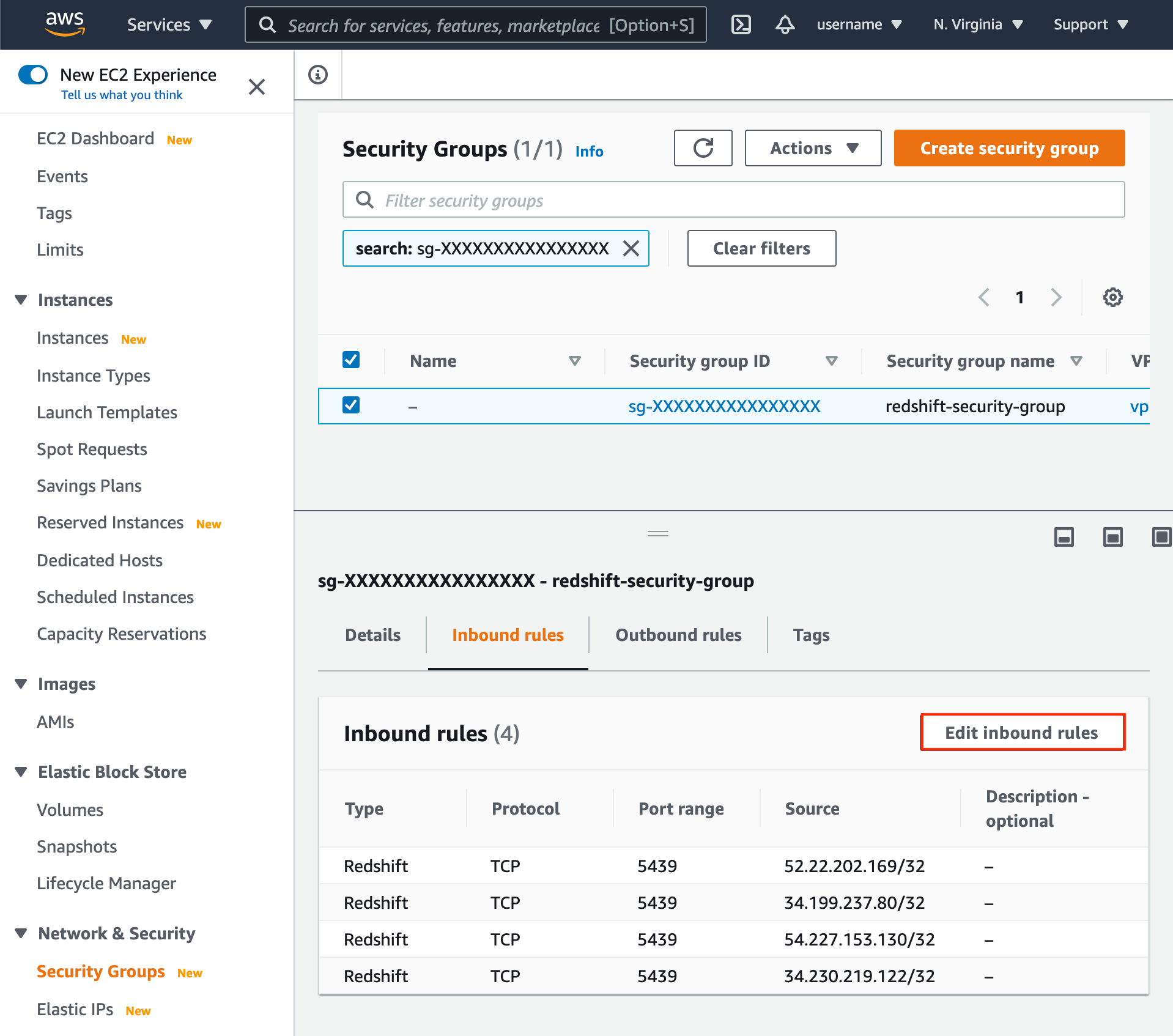Screen dimensions: 1173x1036
Task: Open the Details tab
Action: click(372, 635)
